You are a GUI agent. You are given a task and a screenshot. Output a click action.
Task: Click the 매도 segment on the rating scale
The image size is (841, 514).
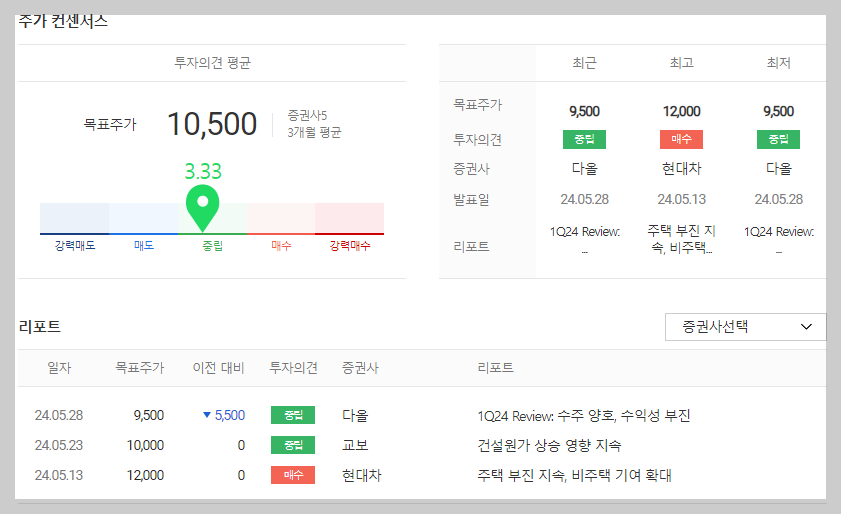click(143, 218)
